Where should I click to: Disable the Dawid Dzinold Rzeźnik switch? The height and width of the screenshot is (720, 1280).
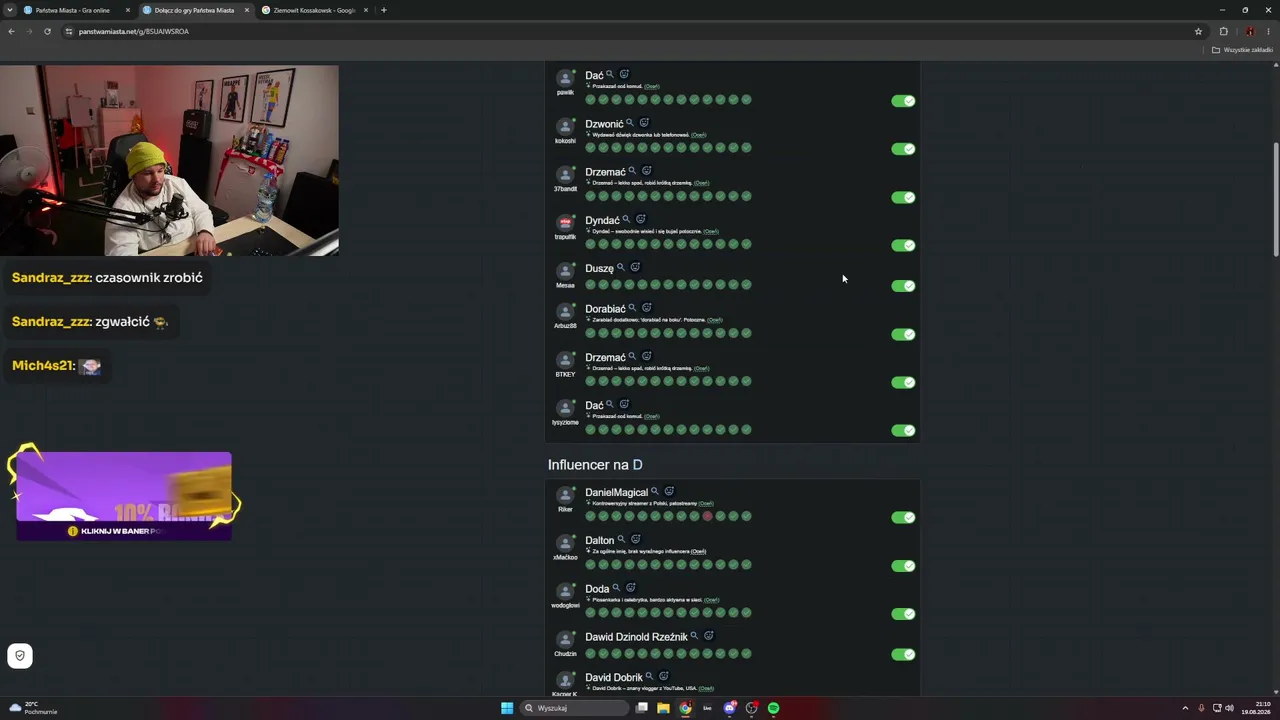pos(903,655)
